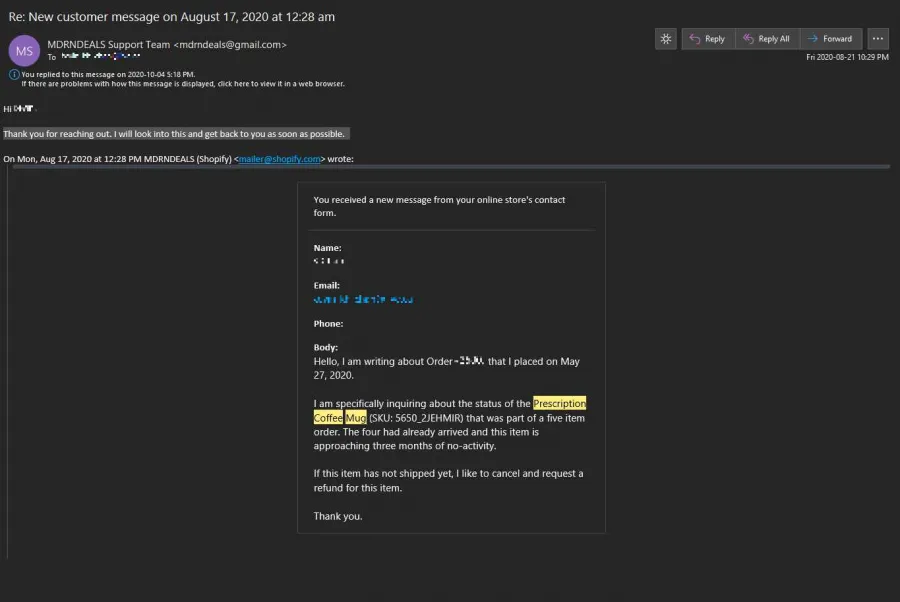The width and height of the screenshot is (900, 602).
Task: Click the MDRNDEALS Support Team sender name
Action: (x=109, y=44)
